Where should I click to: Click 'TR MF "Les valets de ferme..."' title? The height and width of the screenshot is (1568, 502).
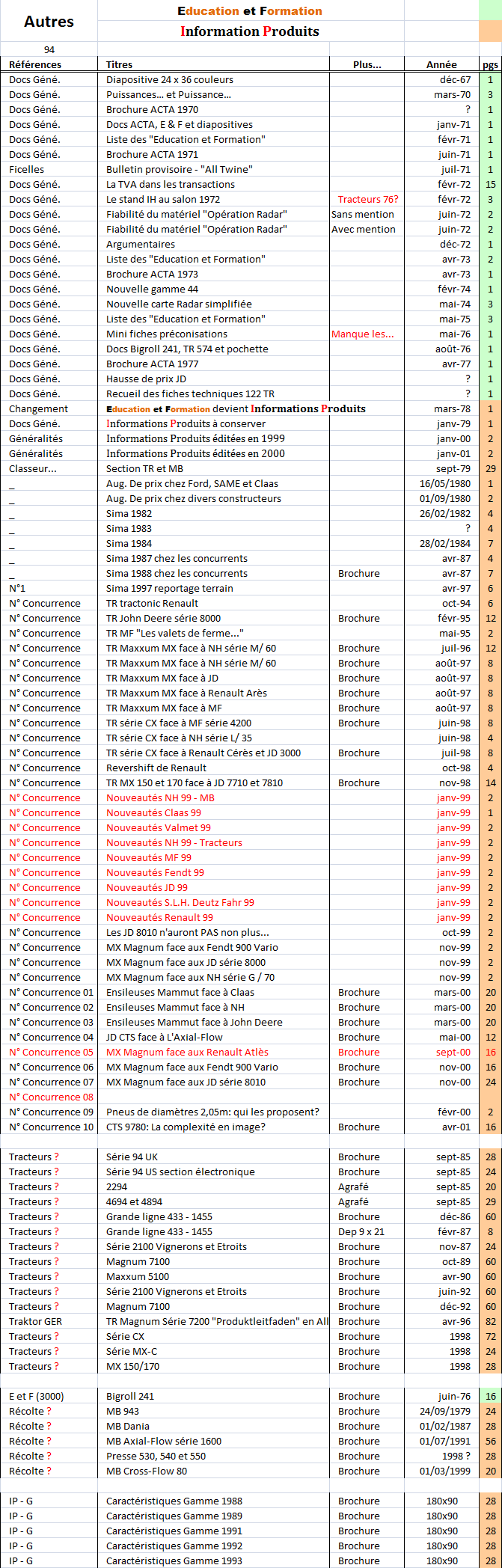point(174,633)
